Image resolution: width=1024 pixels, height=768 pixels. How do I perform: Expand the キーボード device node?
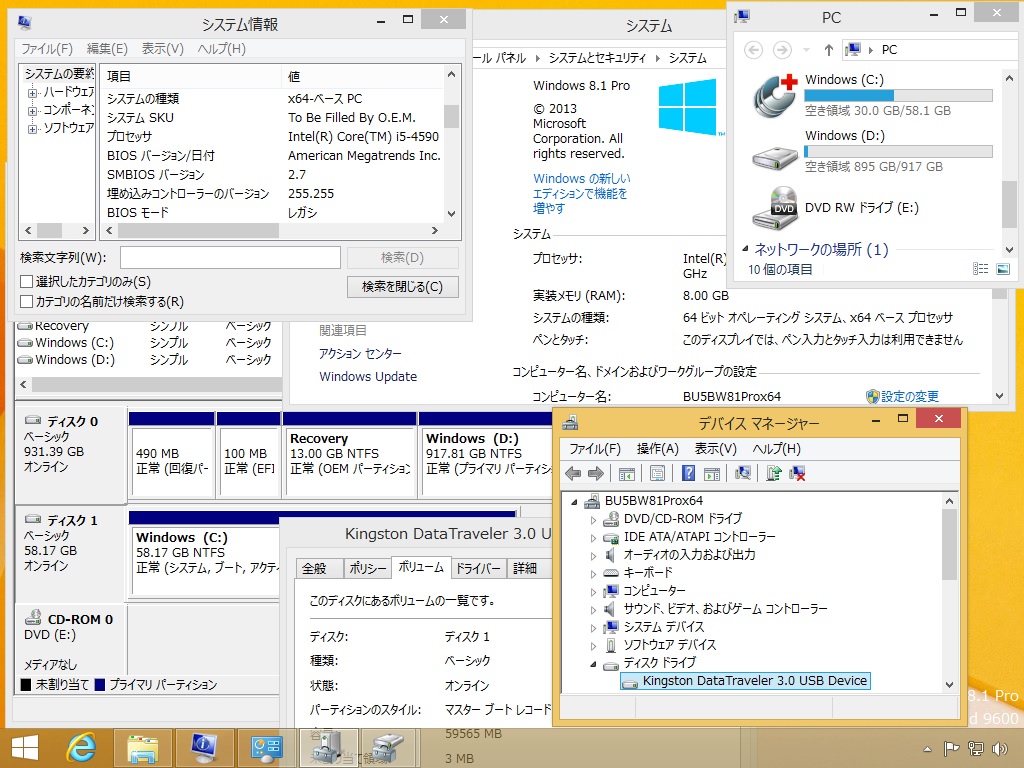593,574
